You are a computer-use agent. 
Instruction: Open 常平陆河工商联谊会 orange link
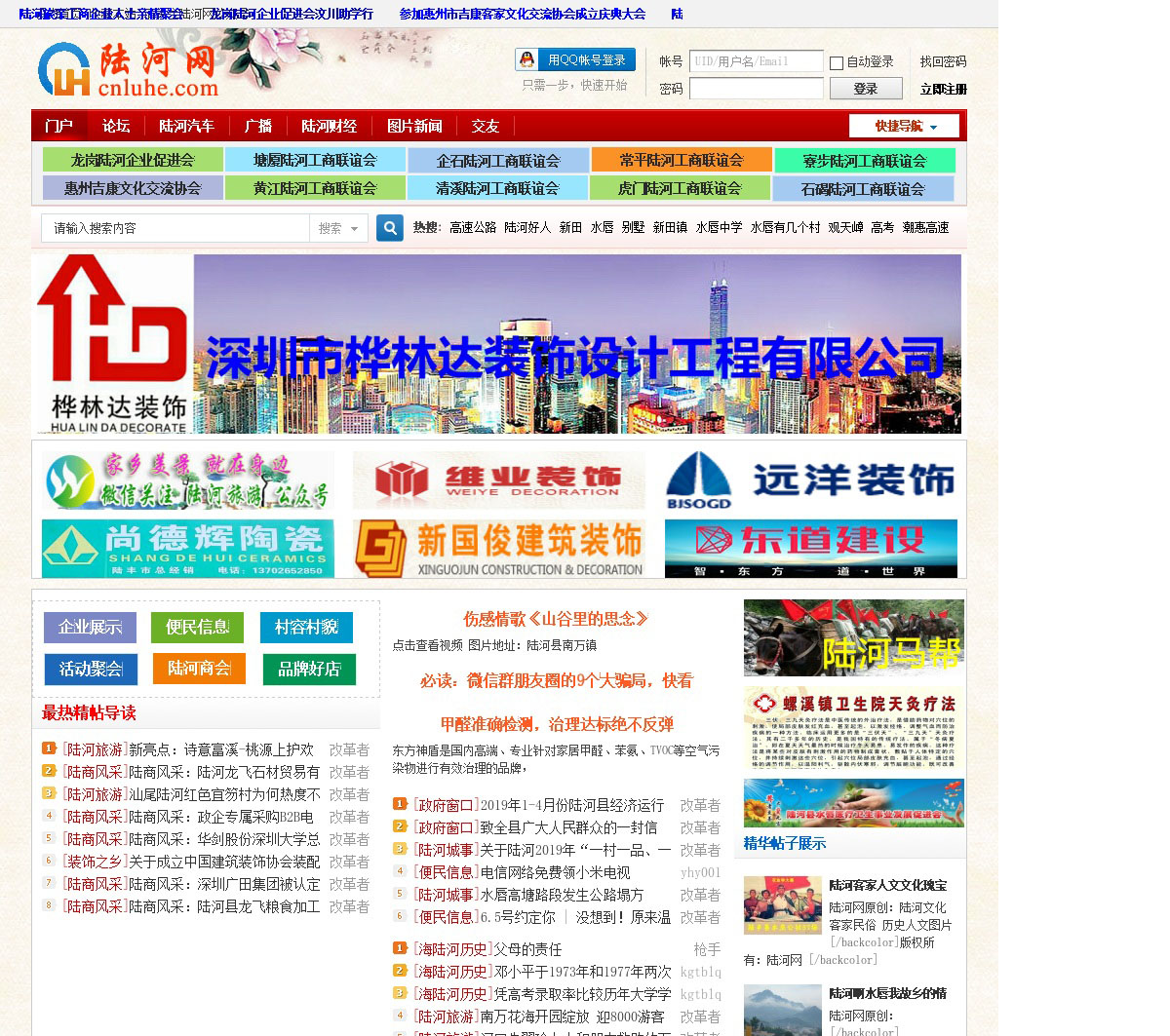point(682,160)
